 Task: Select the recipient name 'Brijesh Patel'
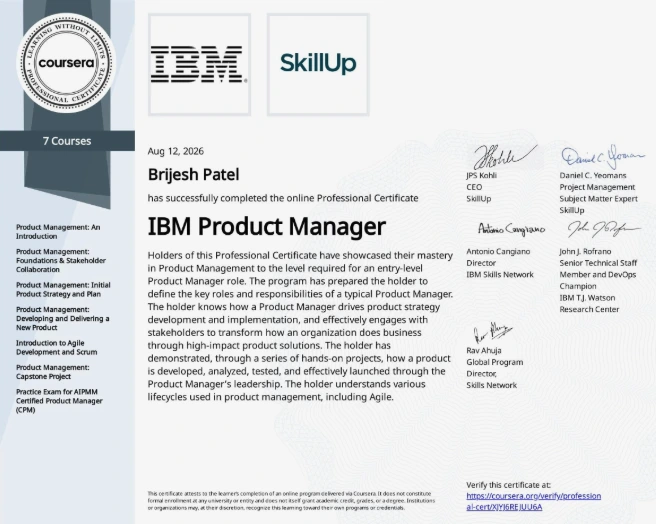click(x=193, y=175)
